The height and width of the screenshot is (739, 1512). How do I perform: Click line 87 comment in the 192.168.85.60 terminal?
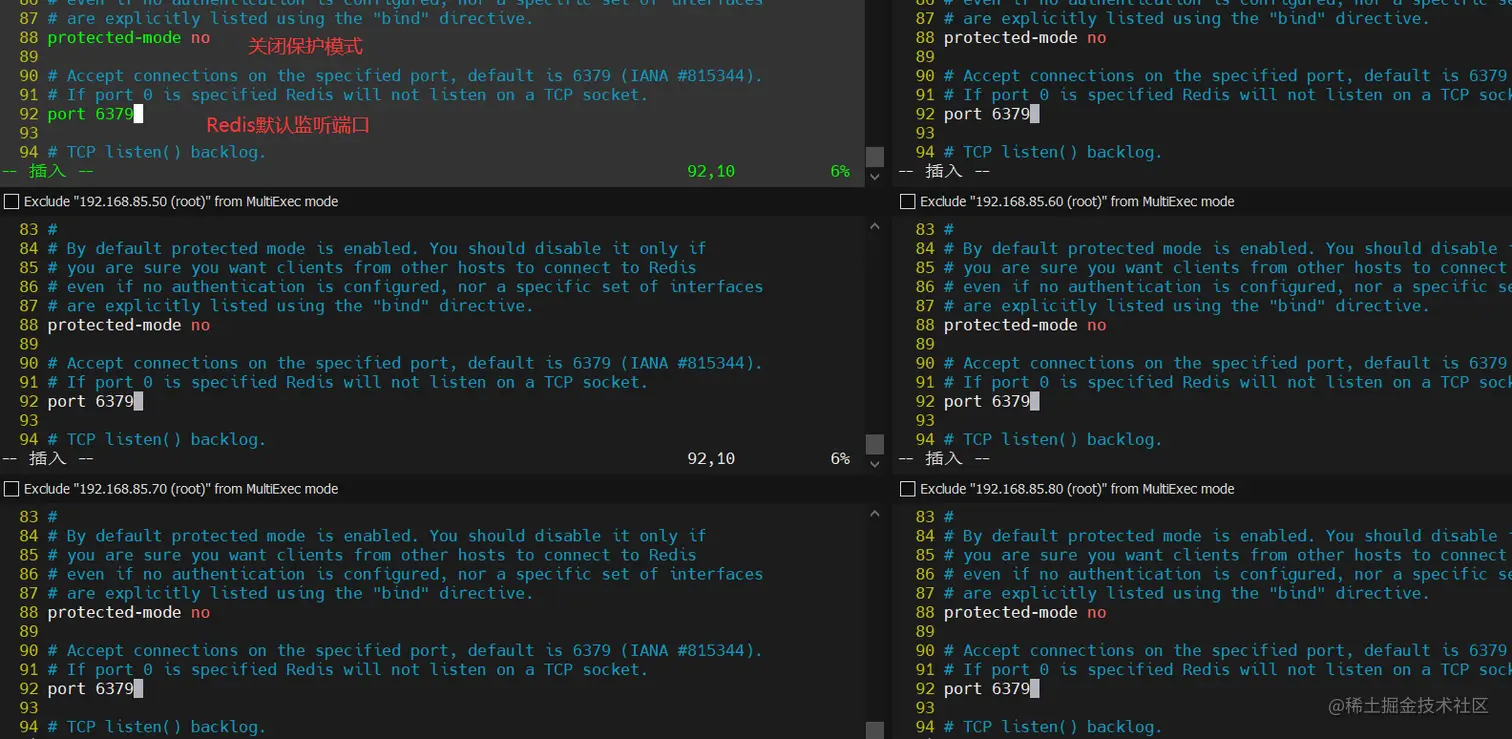point(1186,306)
